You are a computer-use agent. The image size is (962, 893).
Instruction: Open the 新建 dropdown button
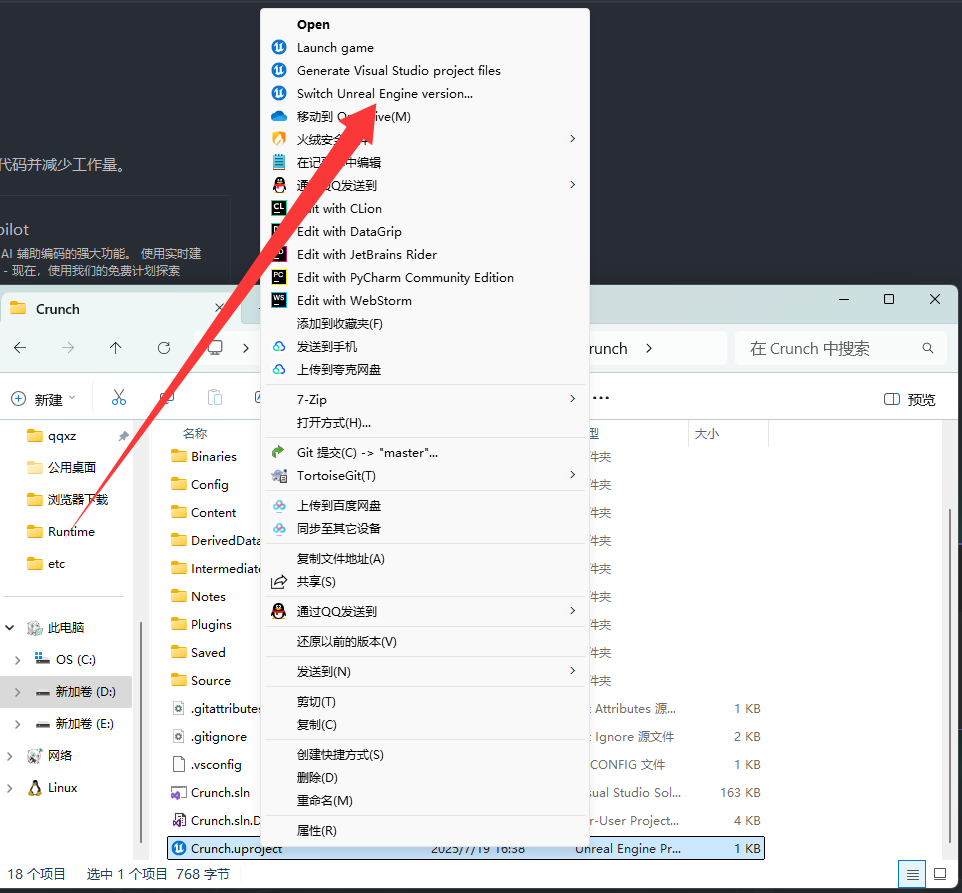(43, 399)
